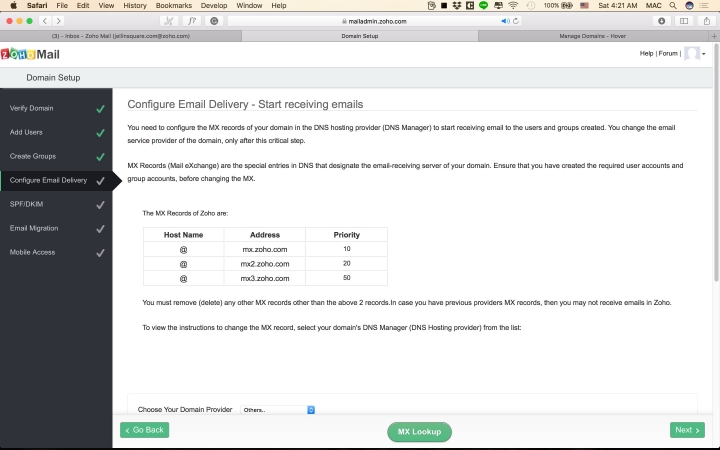
Task: Open the Window menu
Action: coord(249,6)
